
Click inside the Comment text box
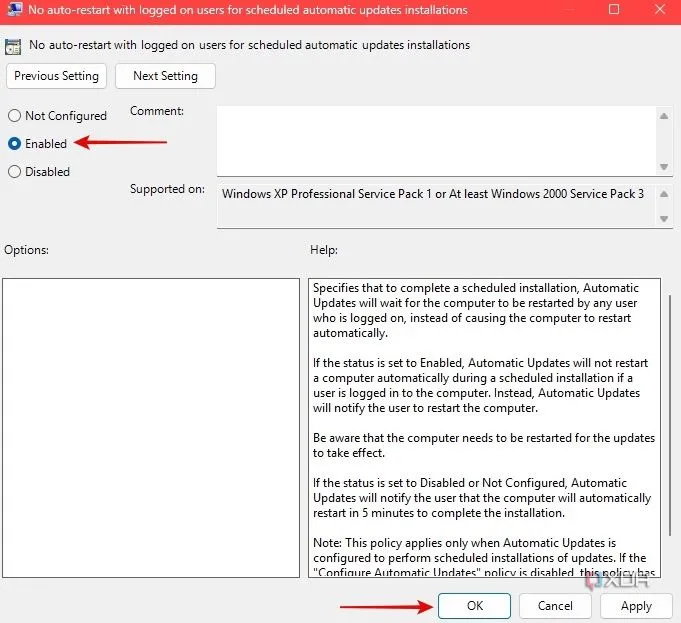point(436,141)
